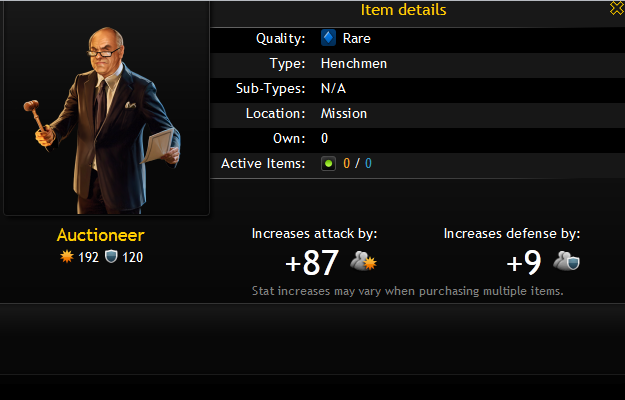Click the defense shield icon beside +9

pyautogui.click(x=566, y=261)
